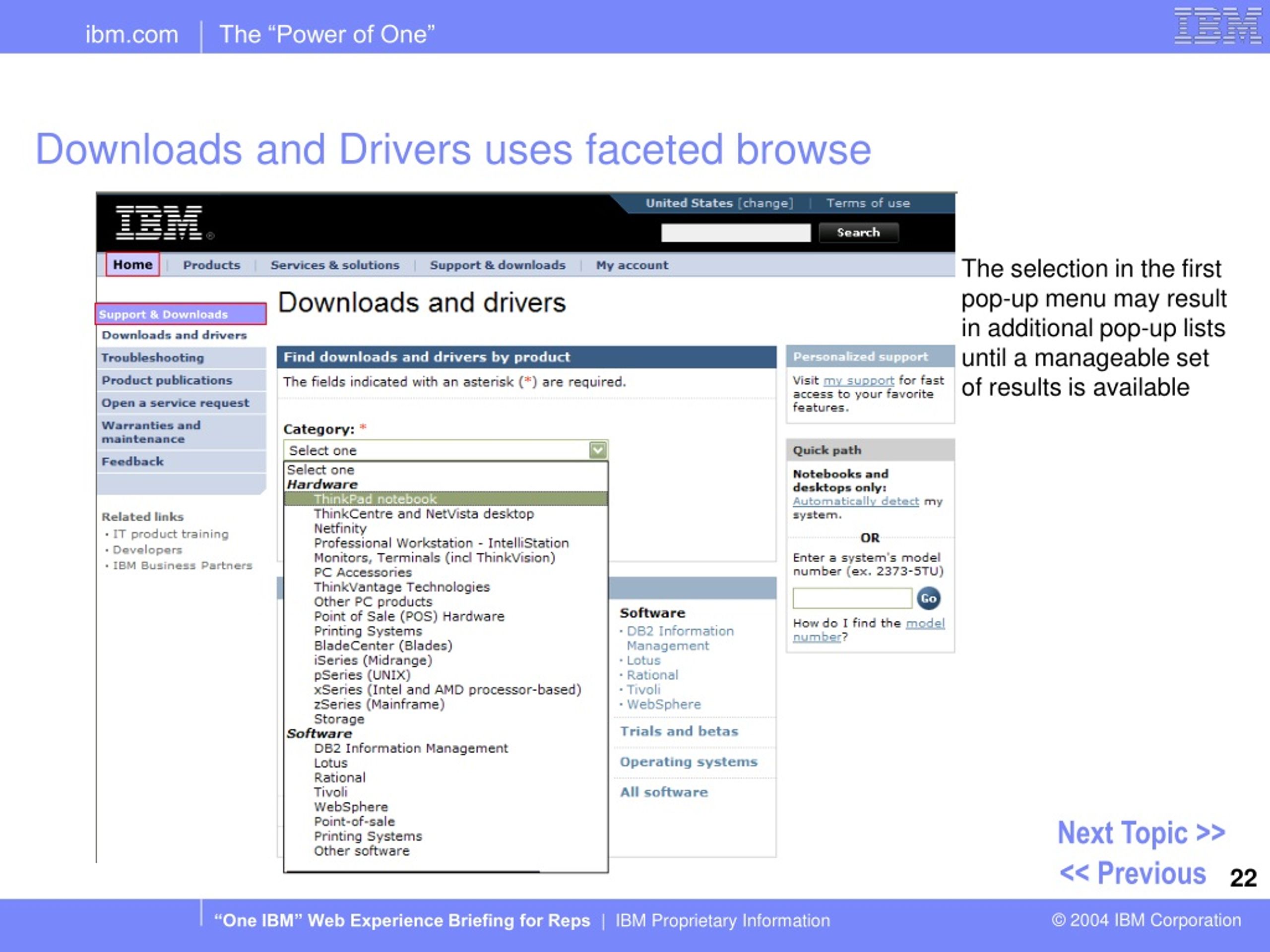Choose ThinkCentre and NetVista desktop option

tap(424, 514)
